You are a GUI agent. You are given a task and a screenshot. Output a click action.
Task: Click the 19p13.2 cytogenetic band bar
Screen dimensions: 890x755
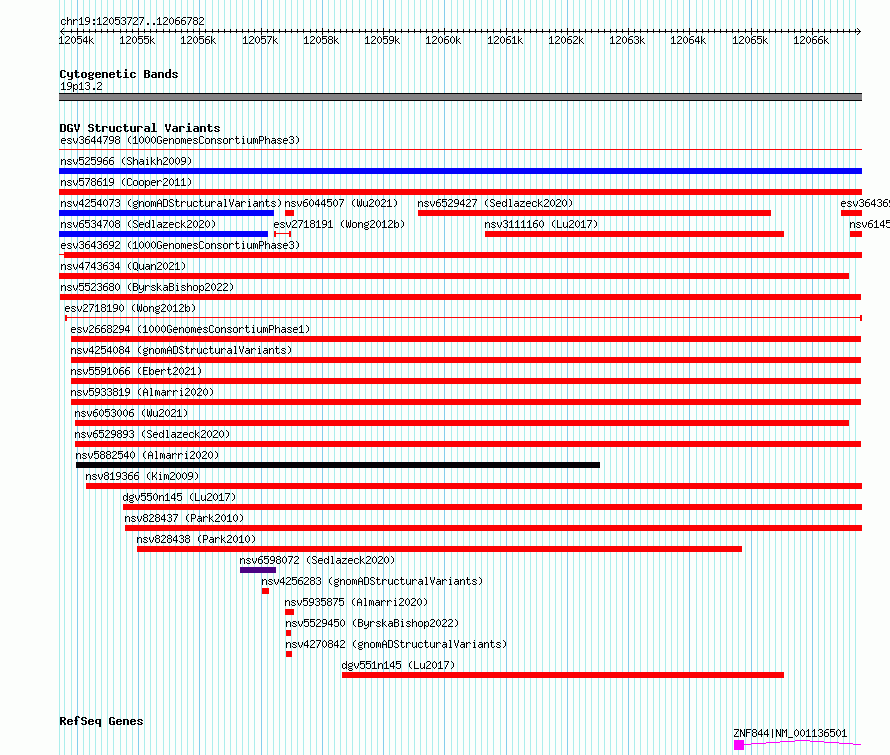point(460,97)
